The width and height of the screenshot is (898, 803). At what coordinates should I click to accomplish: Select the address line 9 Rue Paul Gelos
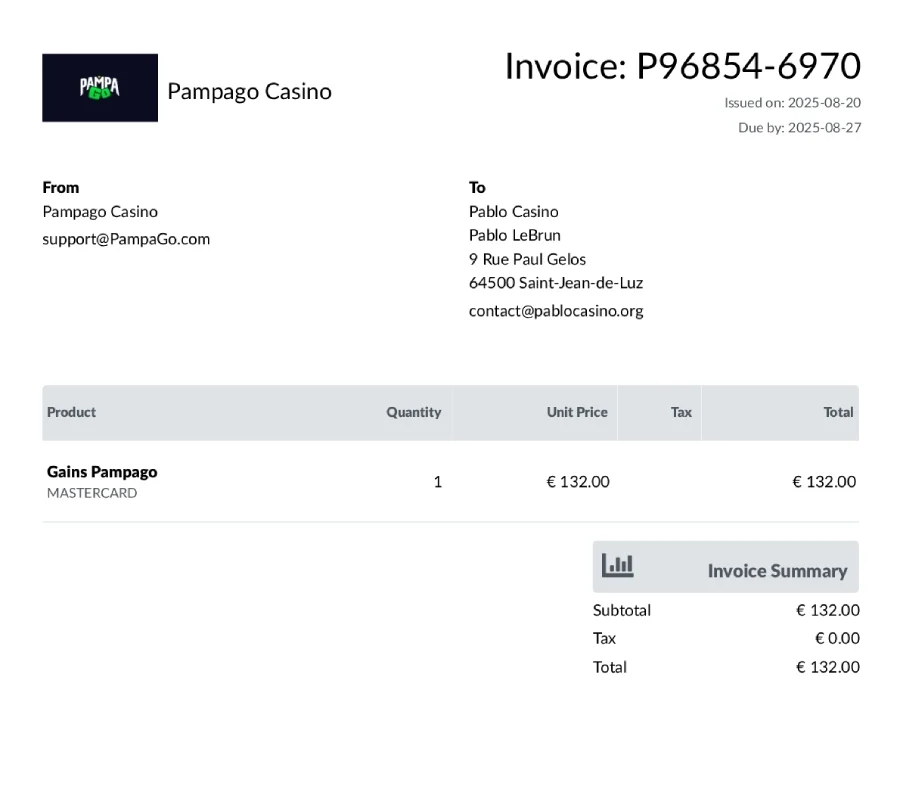click(527, 259)
